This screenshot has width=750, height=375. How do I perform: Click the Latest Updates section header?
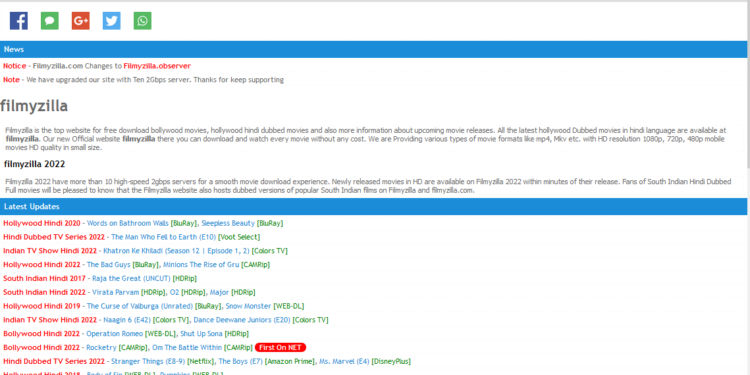tap(373, 207)
